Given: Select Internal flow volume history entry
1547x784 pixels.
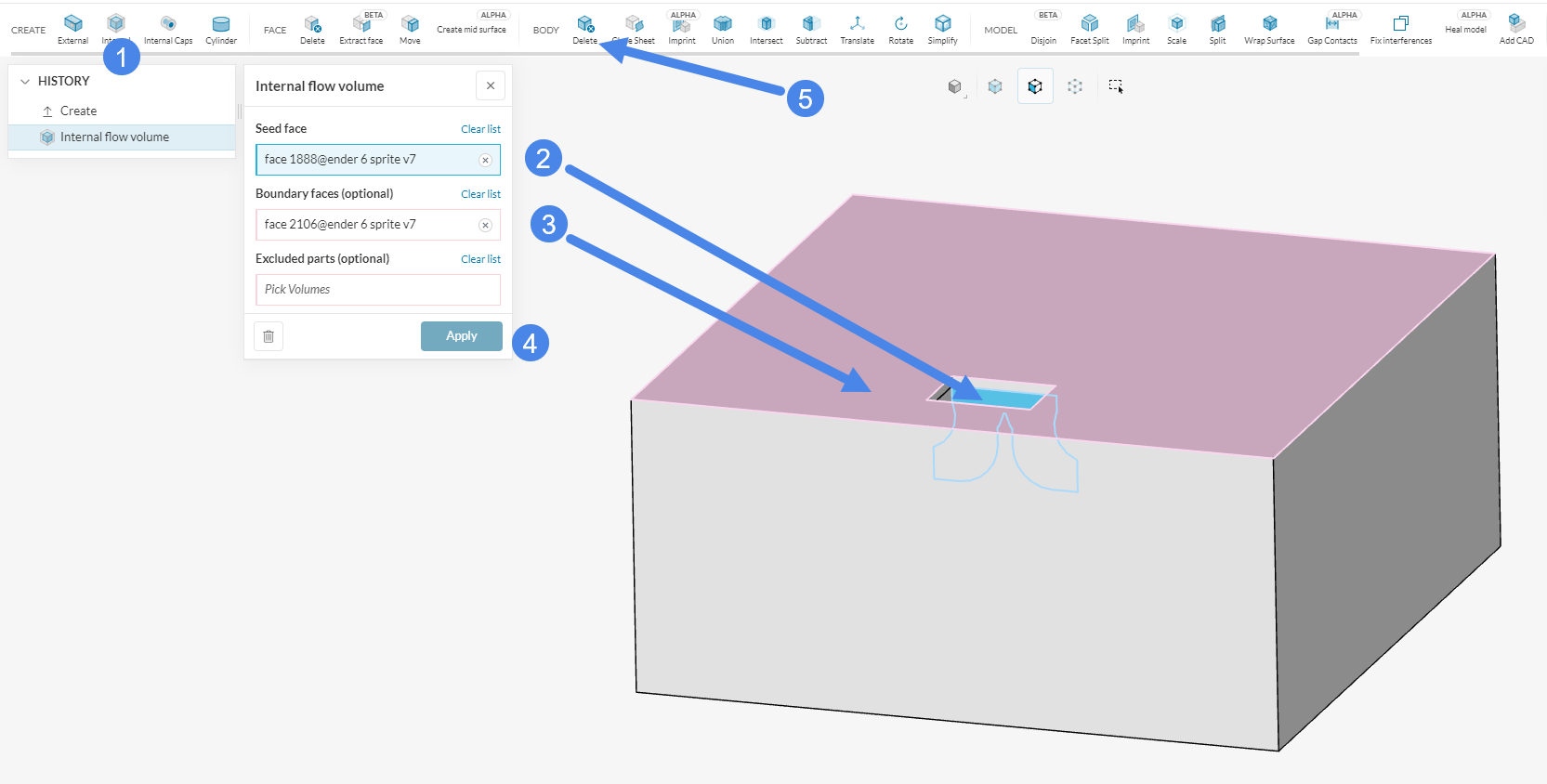Looking at the screenshot, I should point(121,137).
